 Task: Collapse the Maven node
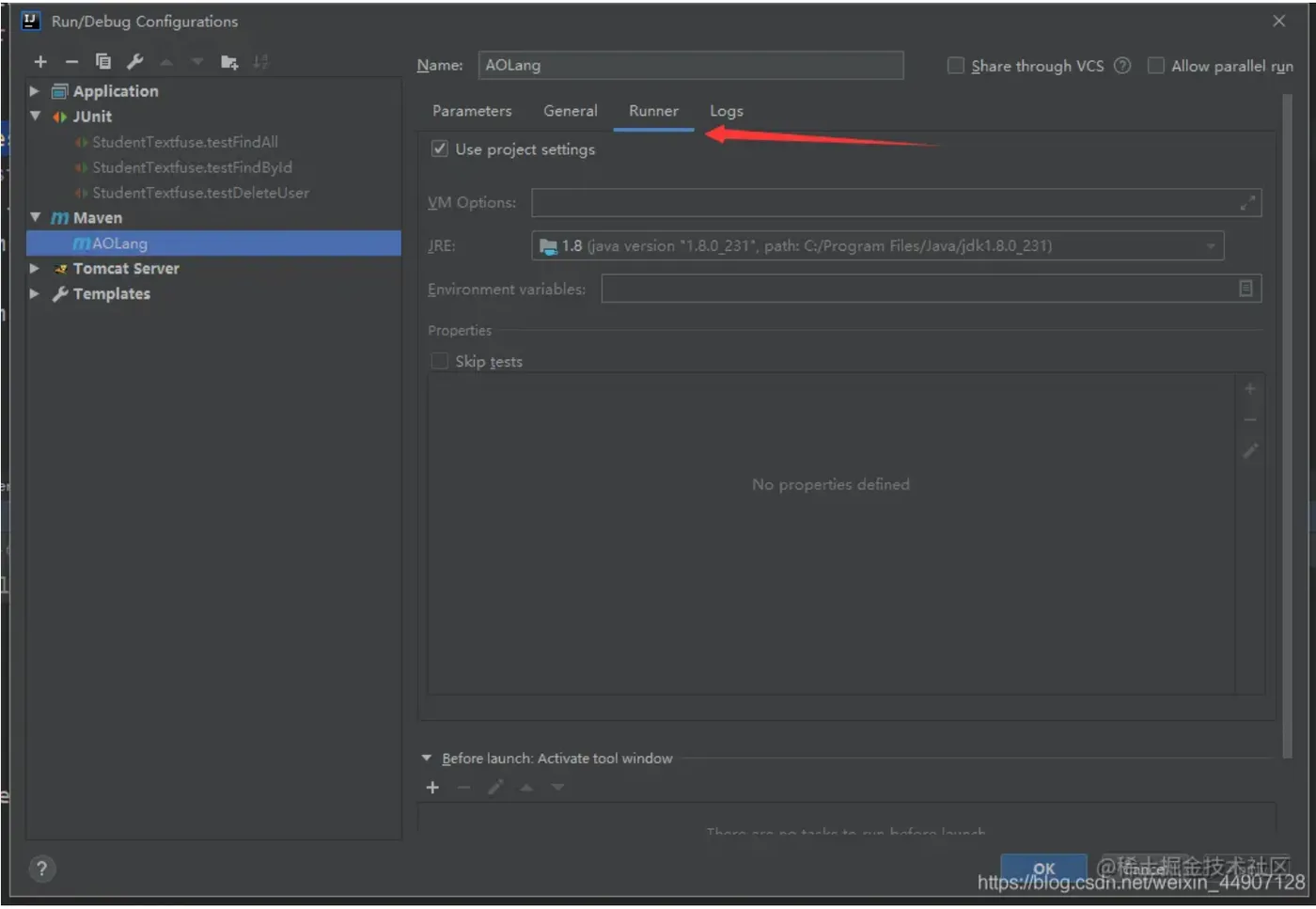tap(35, 217)
